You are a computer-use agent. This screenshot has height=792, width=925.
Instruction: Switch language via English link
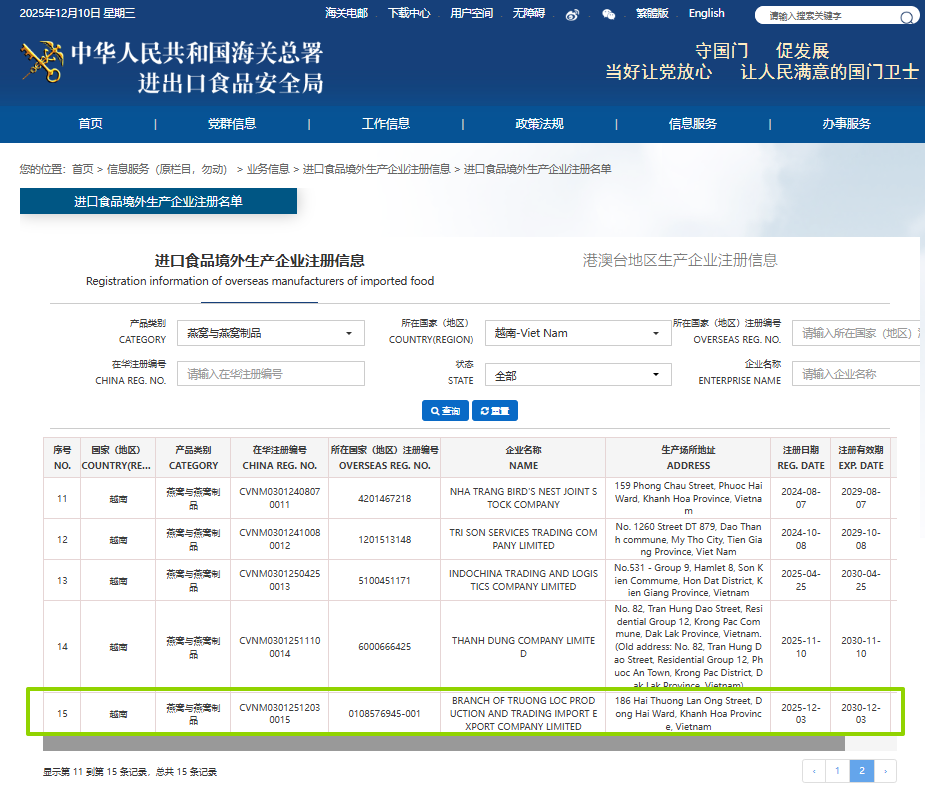coord(706,13)
